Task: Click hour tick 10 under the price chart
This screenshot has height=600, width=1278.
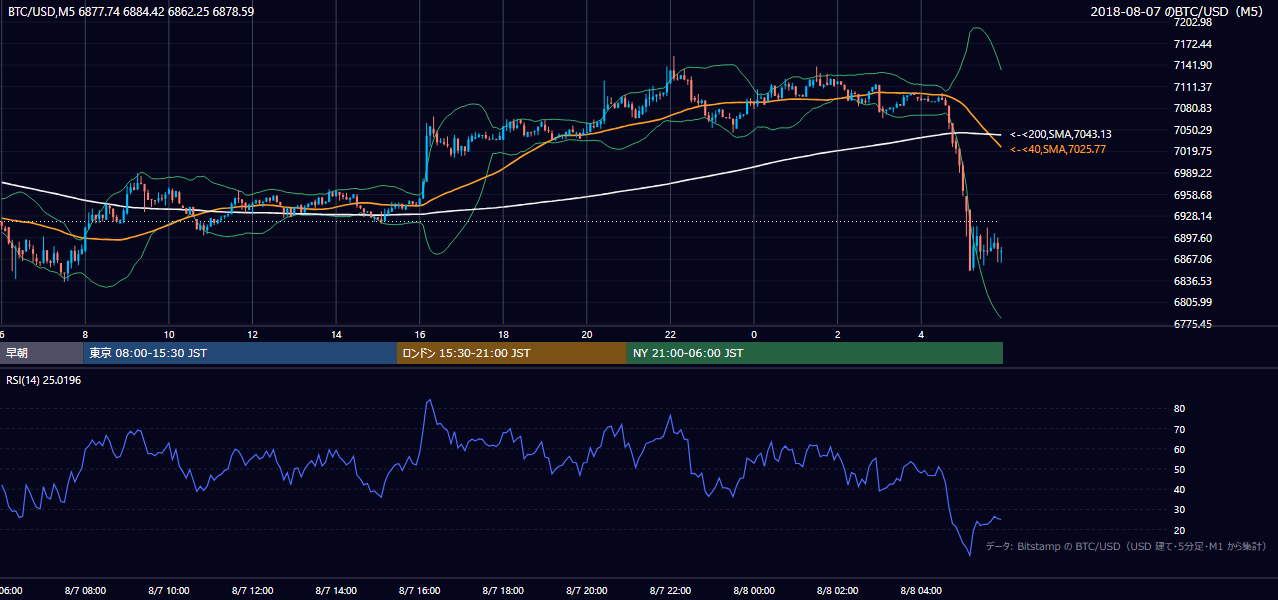Action: click(169, 335)
